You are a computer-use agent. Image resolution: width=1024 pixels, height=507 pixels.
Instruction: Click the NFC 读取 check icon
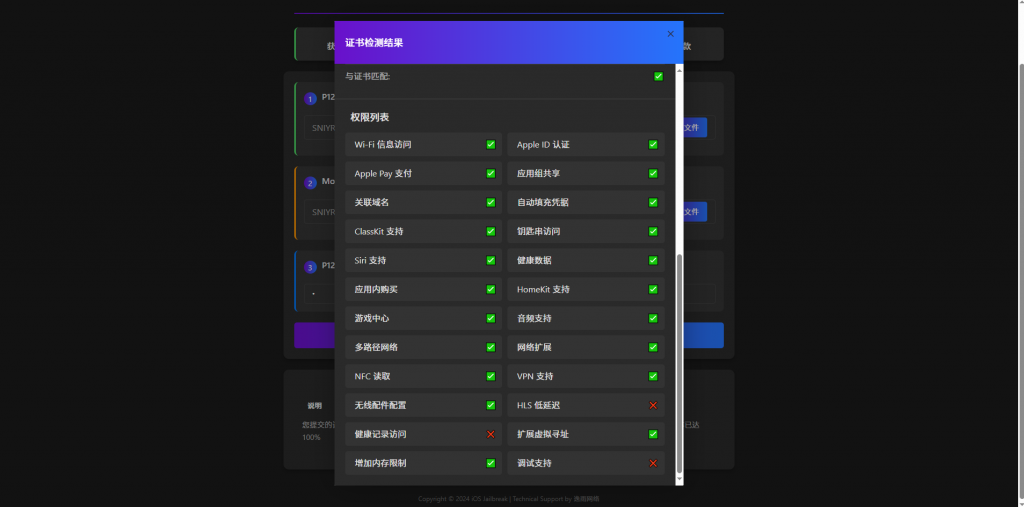[490, 376]
